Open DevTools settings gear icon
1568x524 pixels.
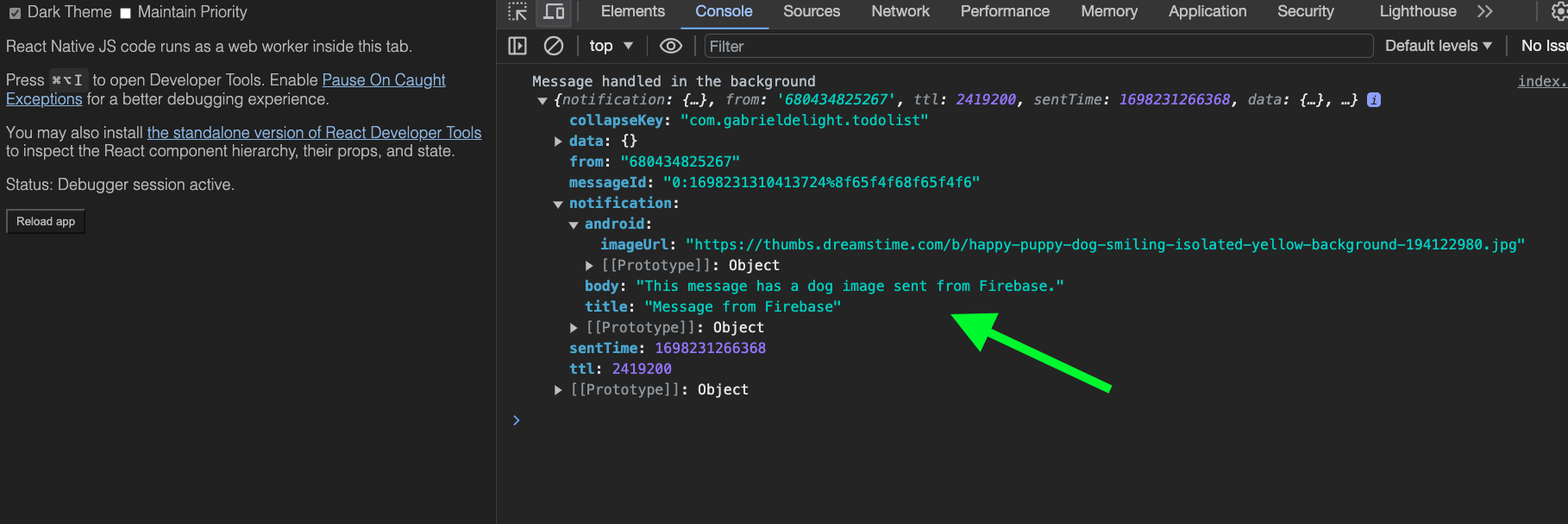click(1559, 11)
